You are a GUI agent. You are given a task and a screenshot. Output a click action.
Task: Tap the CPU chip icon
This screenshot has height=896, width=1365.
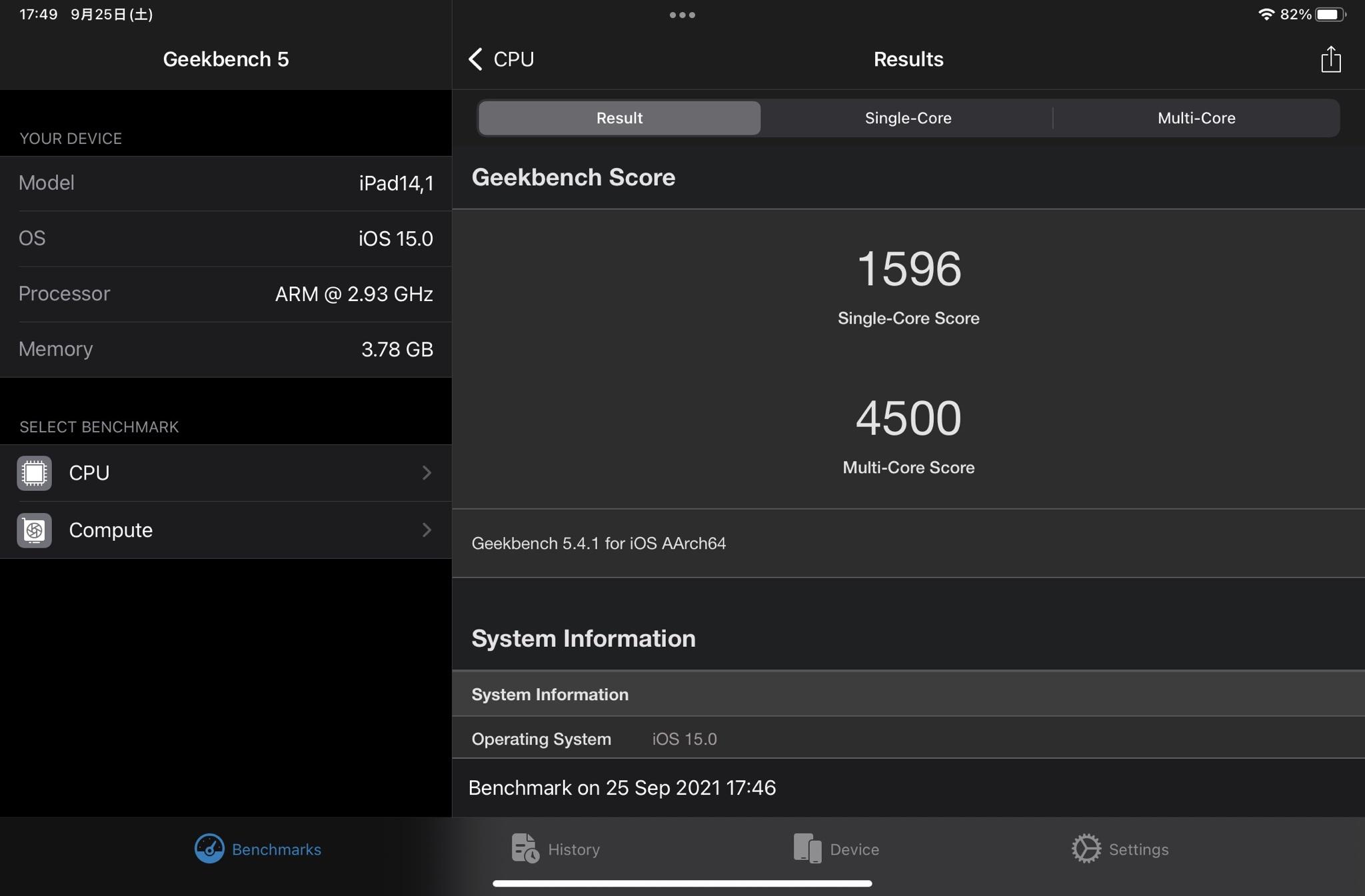click(x=34, y=473)
